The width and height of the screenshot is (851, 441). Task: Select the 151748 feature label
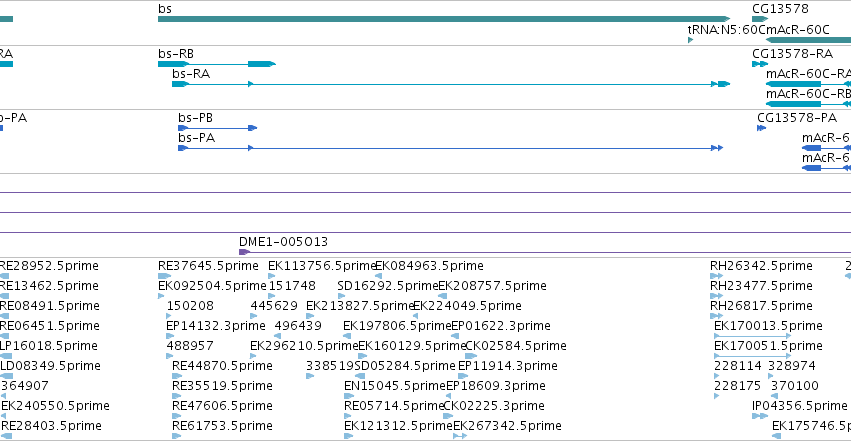point(292,286)
